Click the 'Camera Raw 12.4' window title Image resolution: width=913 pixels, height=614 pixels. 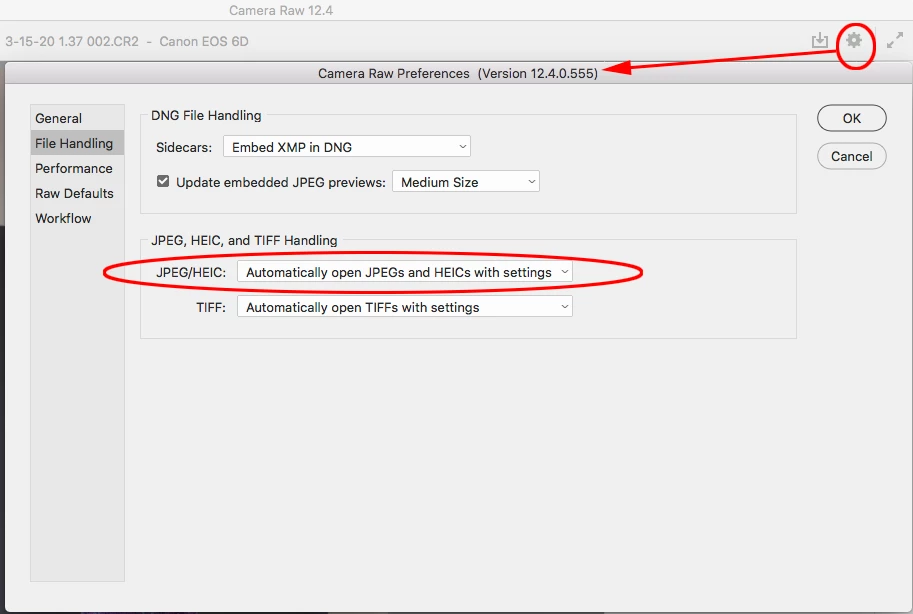pyautogui.click(x=281, y=10)
